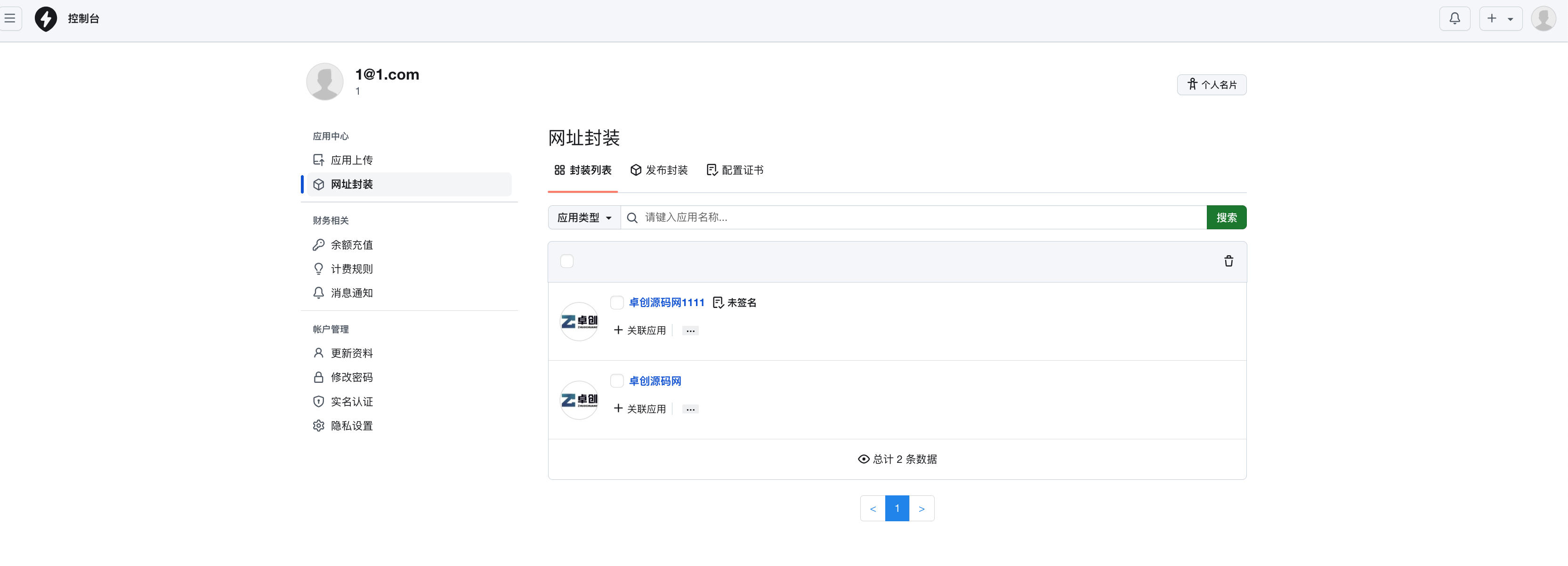The height and width of the screenshot is (566, 1568).
Task: Focus the 请键入应用名称 search field
Action: (x=913, y=217)
